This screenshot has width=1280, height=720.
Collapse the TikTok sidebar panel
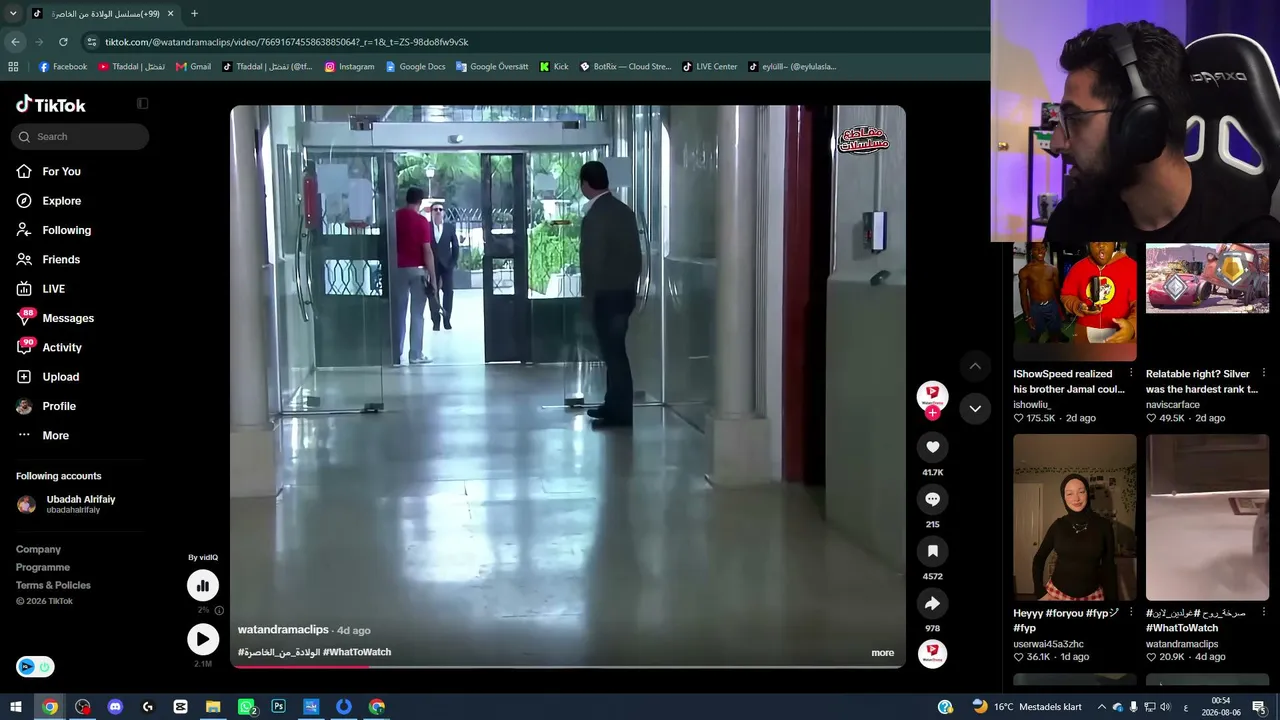pyautogui.click(x=142, y=104)
